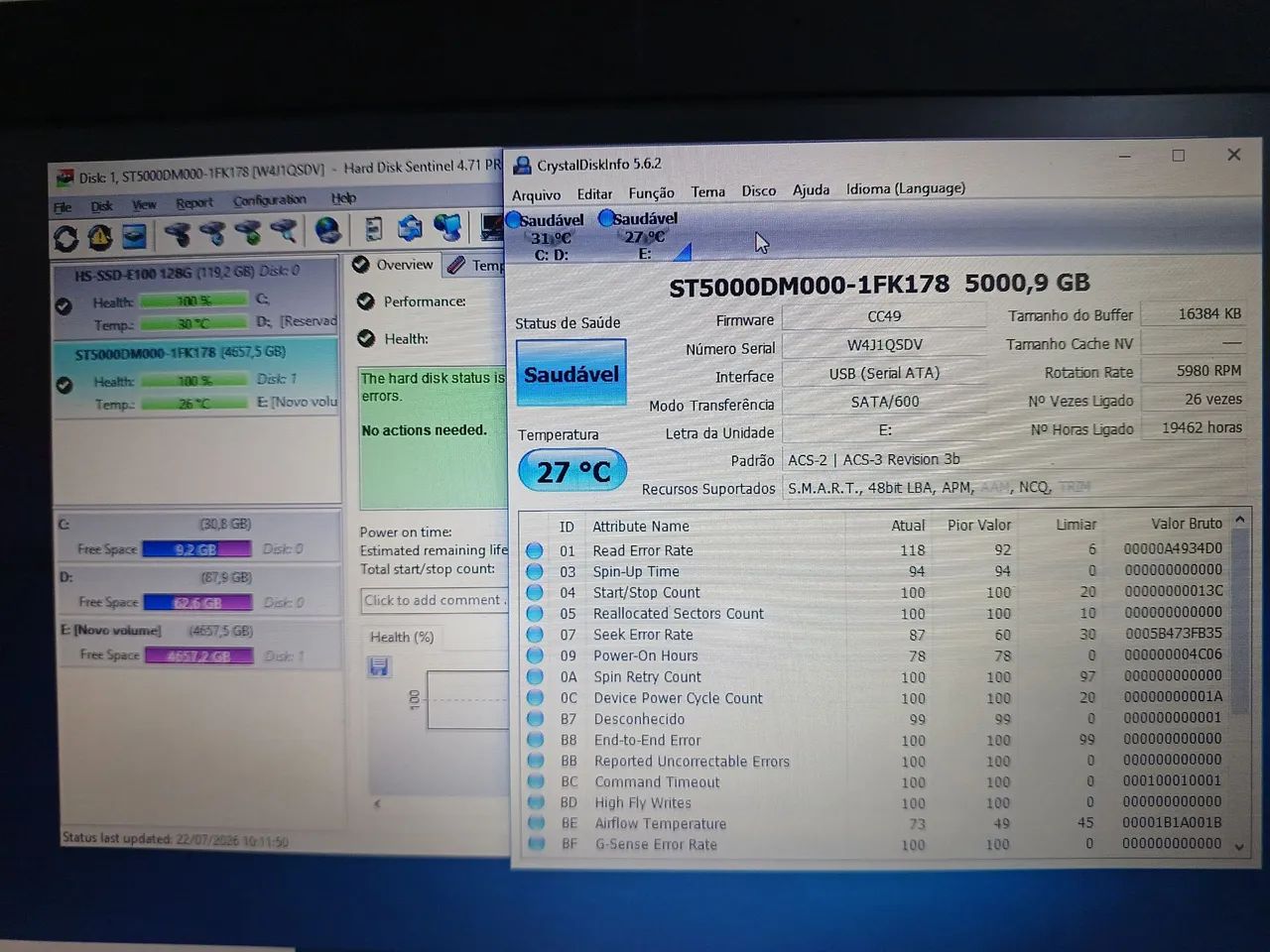
Task: Open the Ajuda menu in CrystalDiskInfo
Action: (x=811, y=189)
